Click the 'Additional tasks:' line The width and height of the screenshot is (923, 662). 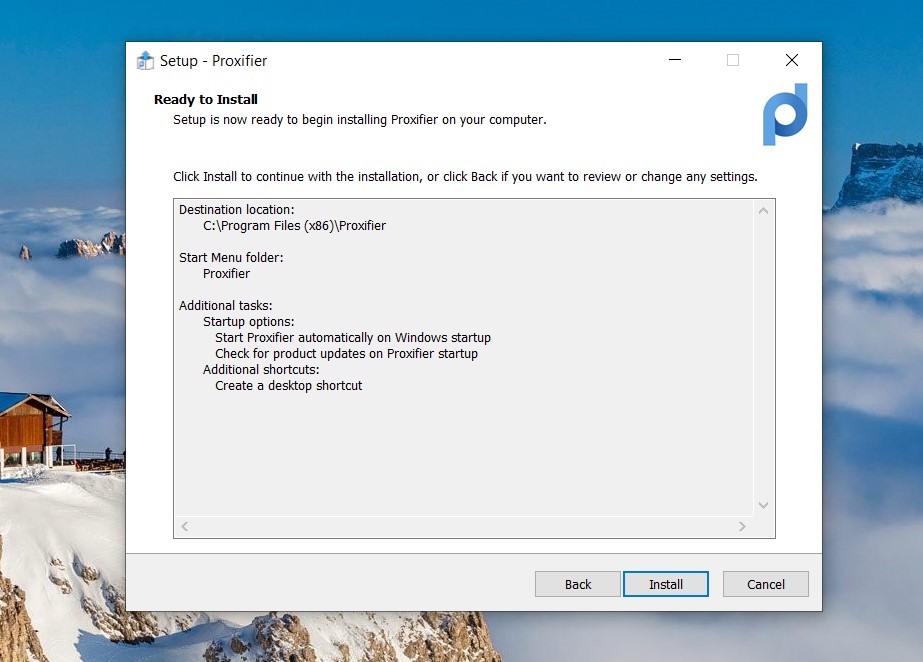pos(226,305)
